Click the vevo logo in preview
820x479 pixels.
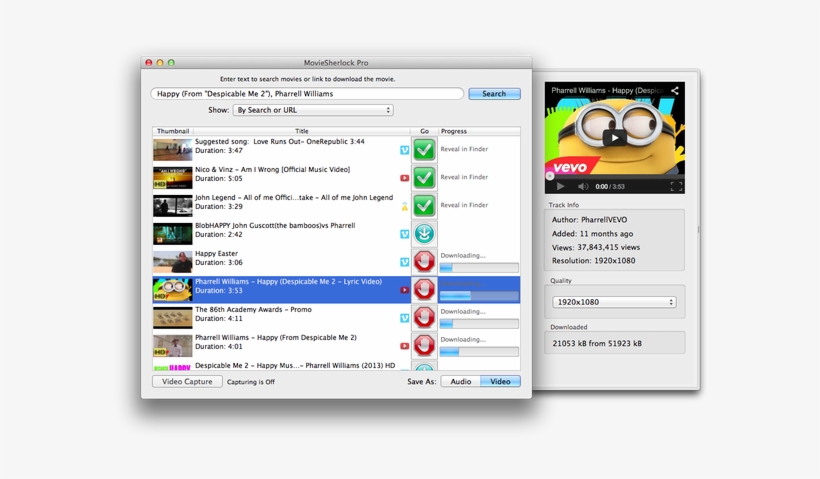(x=569, y=167)
